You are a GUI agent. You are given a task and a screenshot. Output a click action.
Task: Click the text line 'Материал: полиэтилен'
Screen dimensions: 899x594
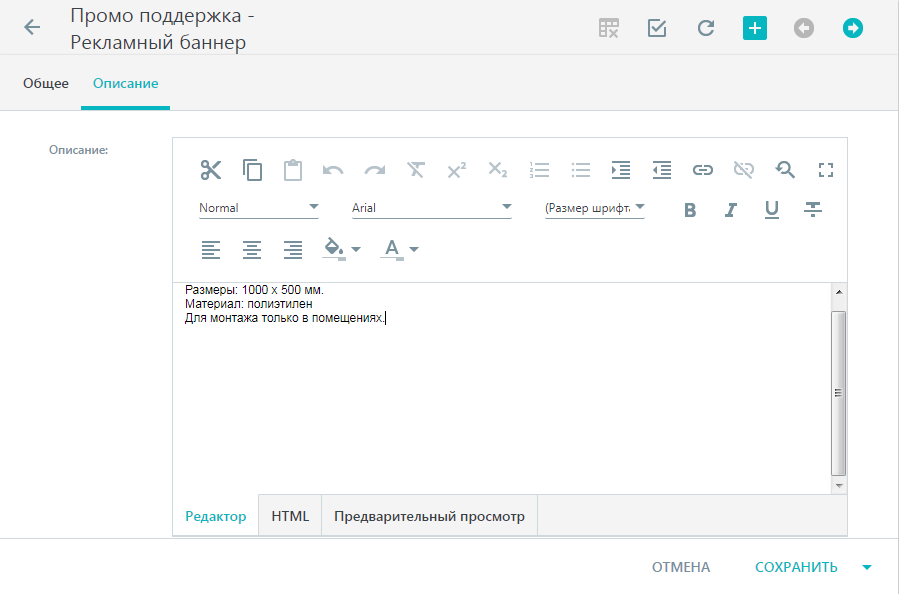(x=249, y=304)
